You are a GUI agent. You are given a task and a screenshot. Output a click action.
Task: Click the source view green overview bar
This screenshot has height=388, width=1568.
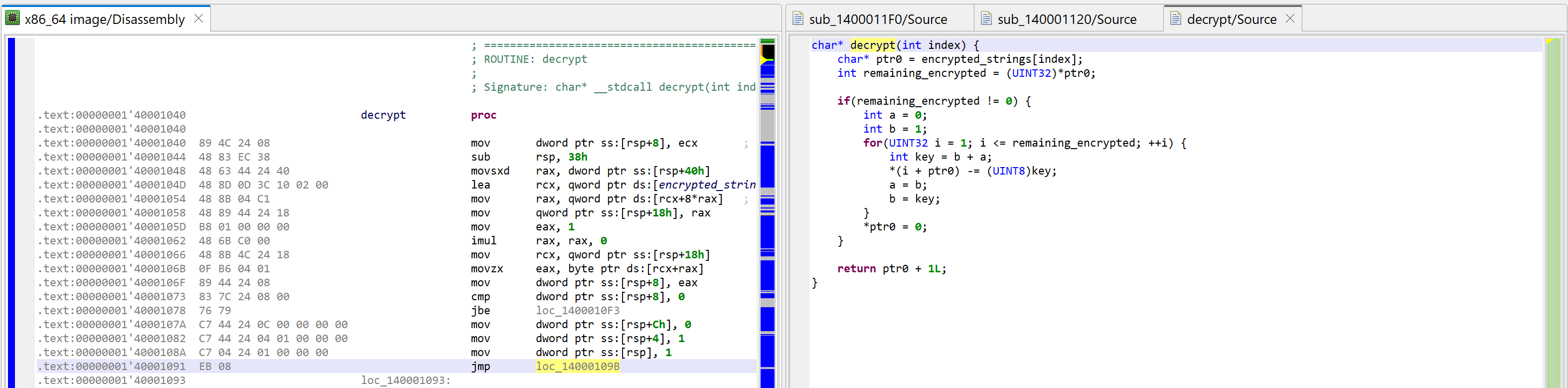1552,213
